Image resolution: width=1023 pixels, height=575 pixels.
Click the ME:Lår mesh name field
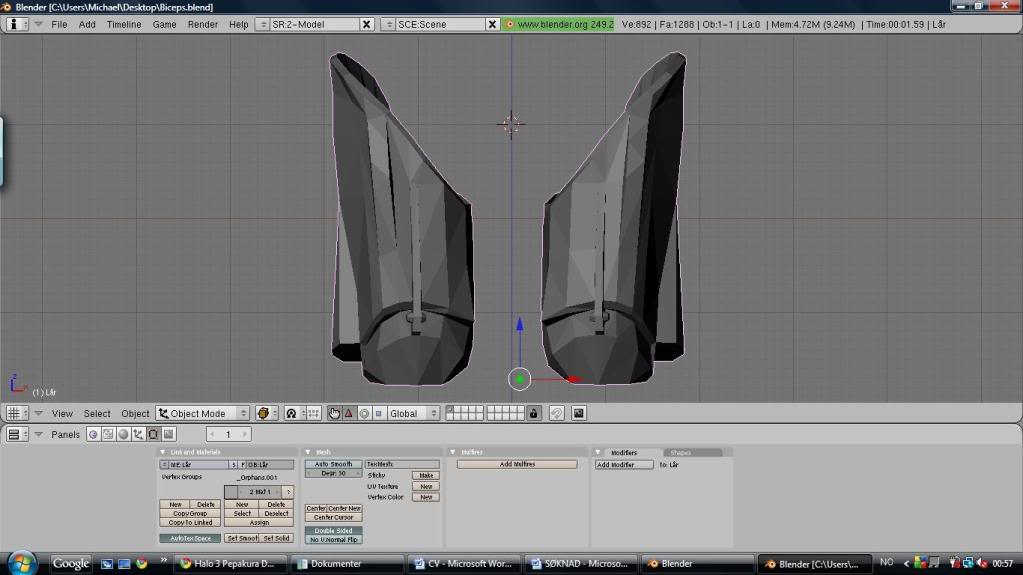[x=199, y=465]
